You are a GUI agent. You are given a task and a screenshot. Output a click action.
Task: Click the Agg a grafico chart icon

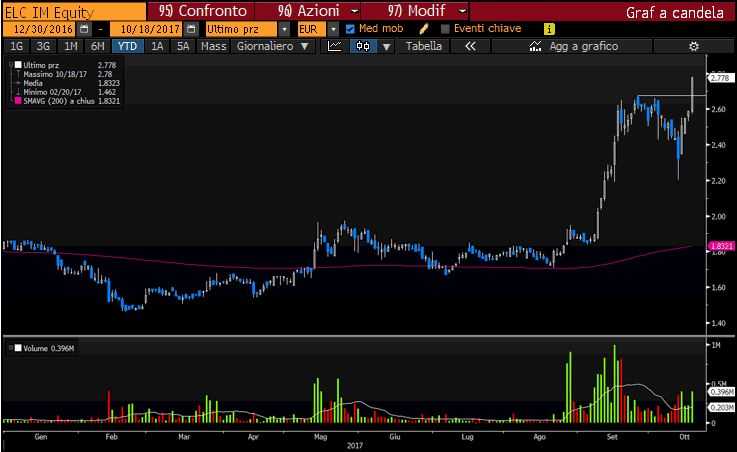[x=535, y=46]
